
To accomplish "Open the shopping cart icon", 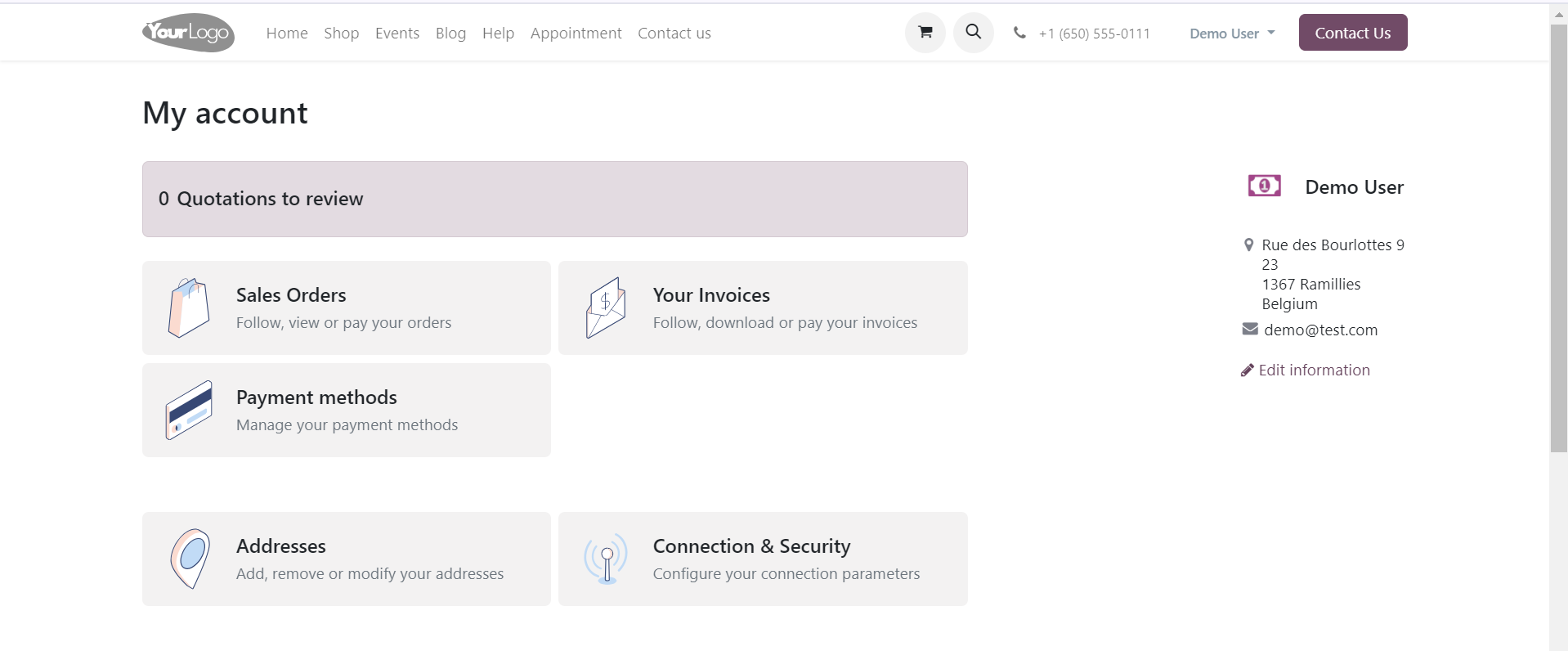I will 925,33.
